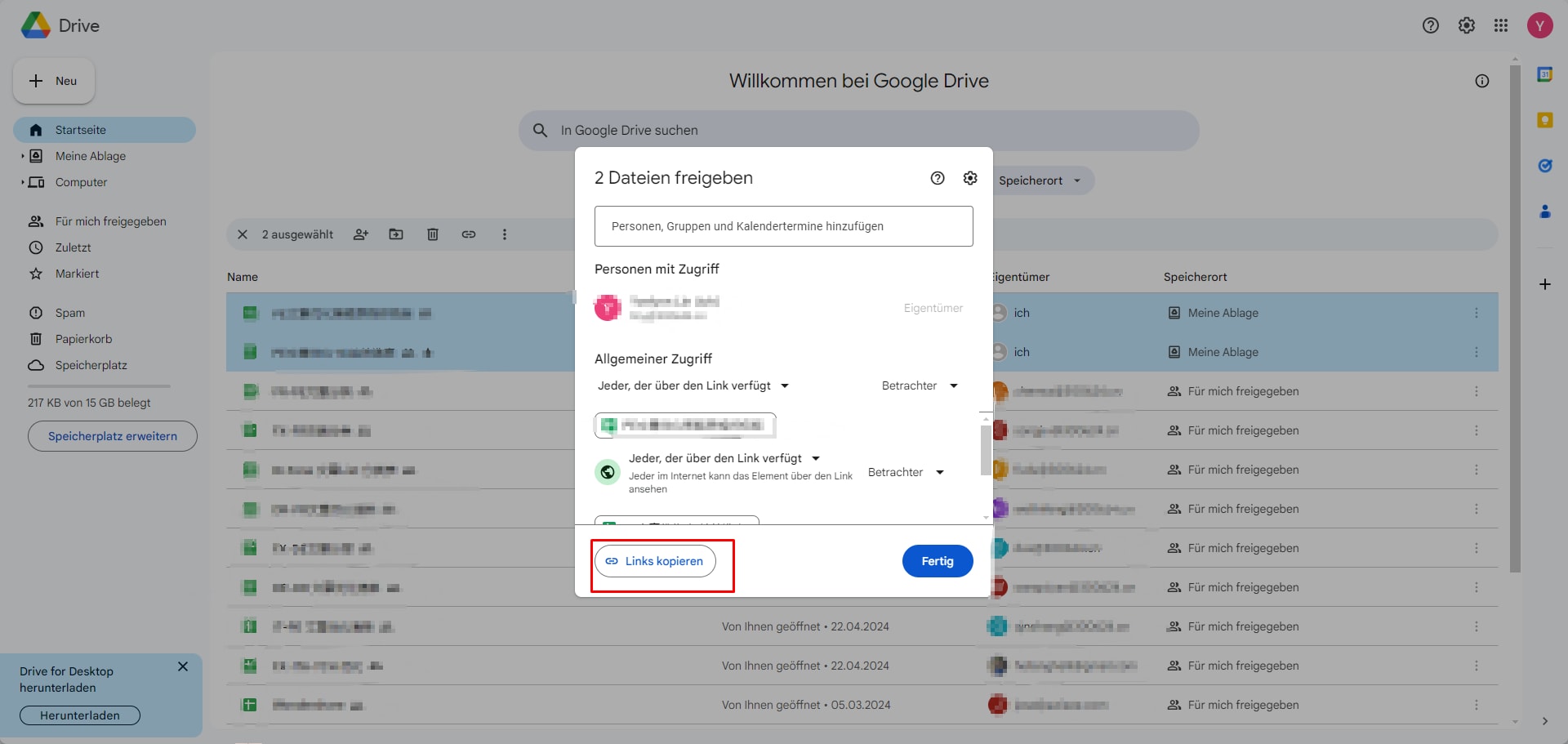This screenshot has width=1568, height=744.
Task: Open the lower Betrachter role dropdown
Action: [x=906, y=472]
